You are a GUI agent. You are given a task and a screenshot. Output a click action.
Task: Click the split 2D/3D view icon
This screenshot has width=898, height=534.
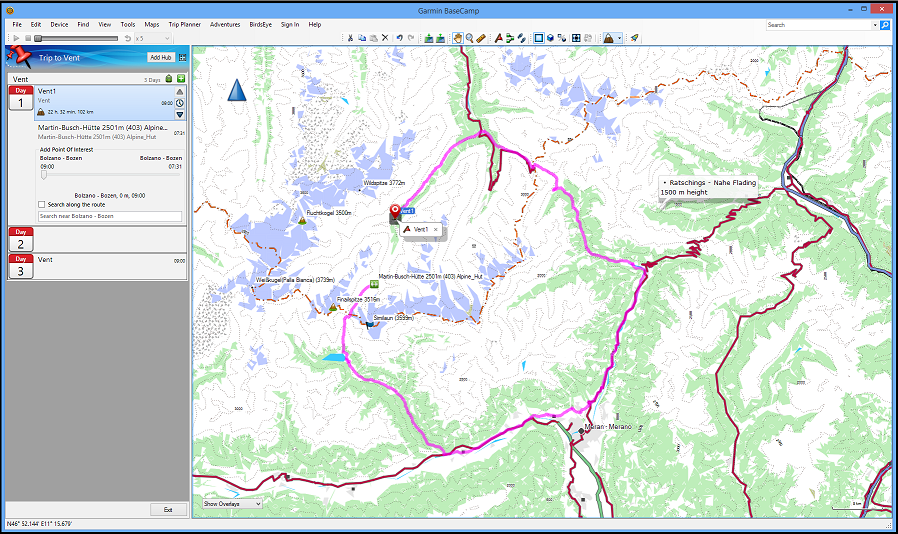562,38
